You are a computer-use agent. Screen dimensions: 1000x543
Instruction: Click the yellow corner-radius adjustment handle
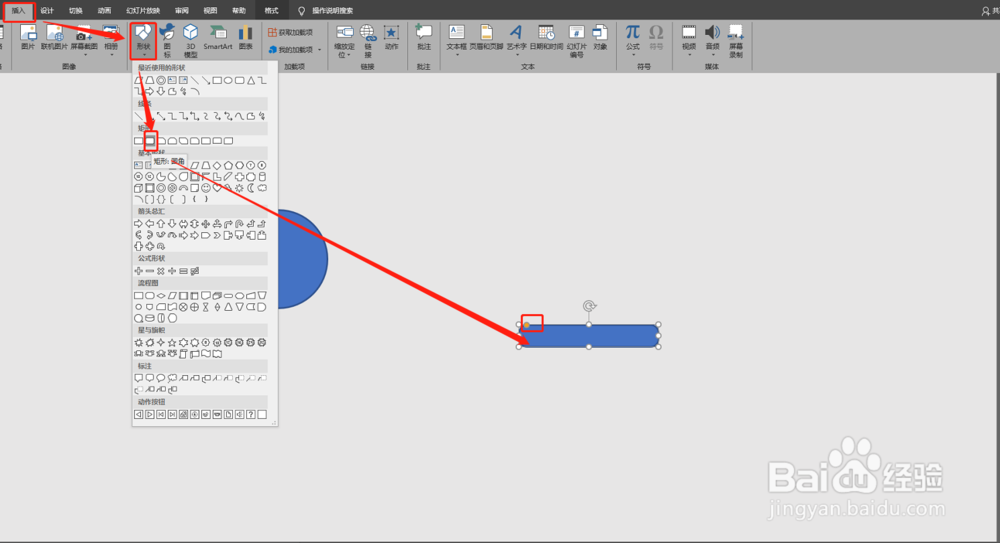pyautogui.click(x=527, y=325)
